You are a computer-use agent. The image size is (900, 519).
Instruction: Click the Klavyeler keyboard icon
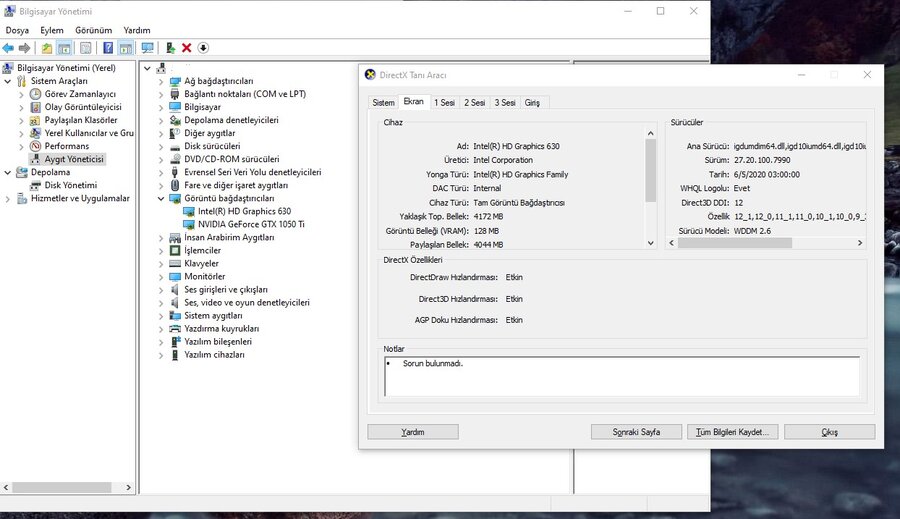(x=175, y=264)
